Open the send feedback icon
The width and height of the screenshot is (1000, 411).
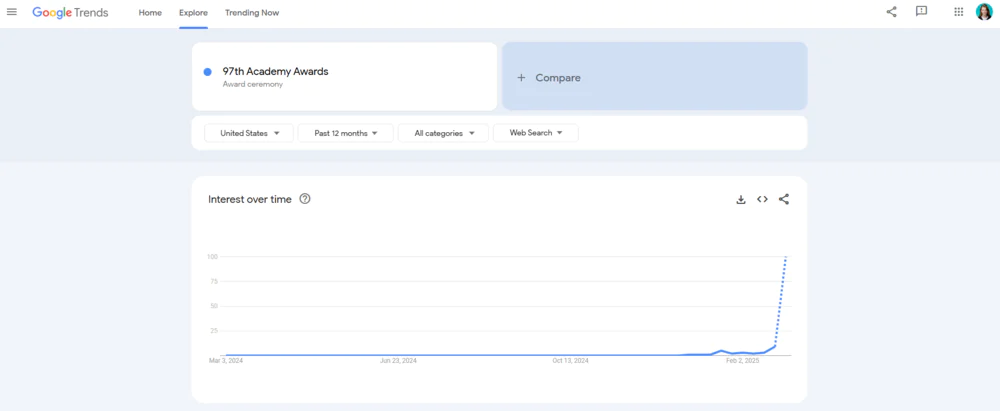click(921, 11)
